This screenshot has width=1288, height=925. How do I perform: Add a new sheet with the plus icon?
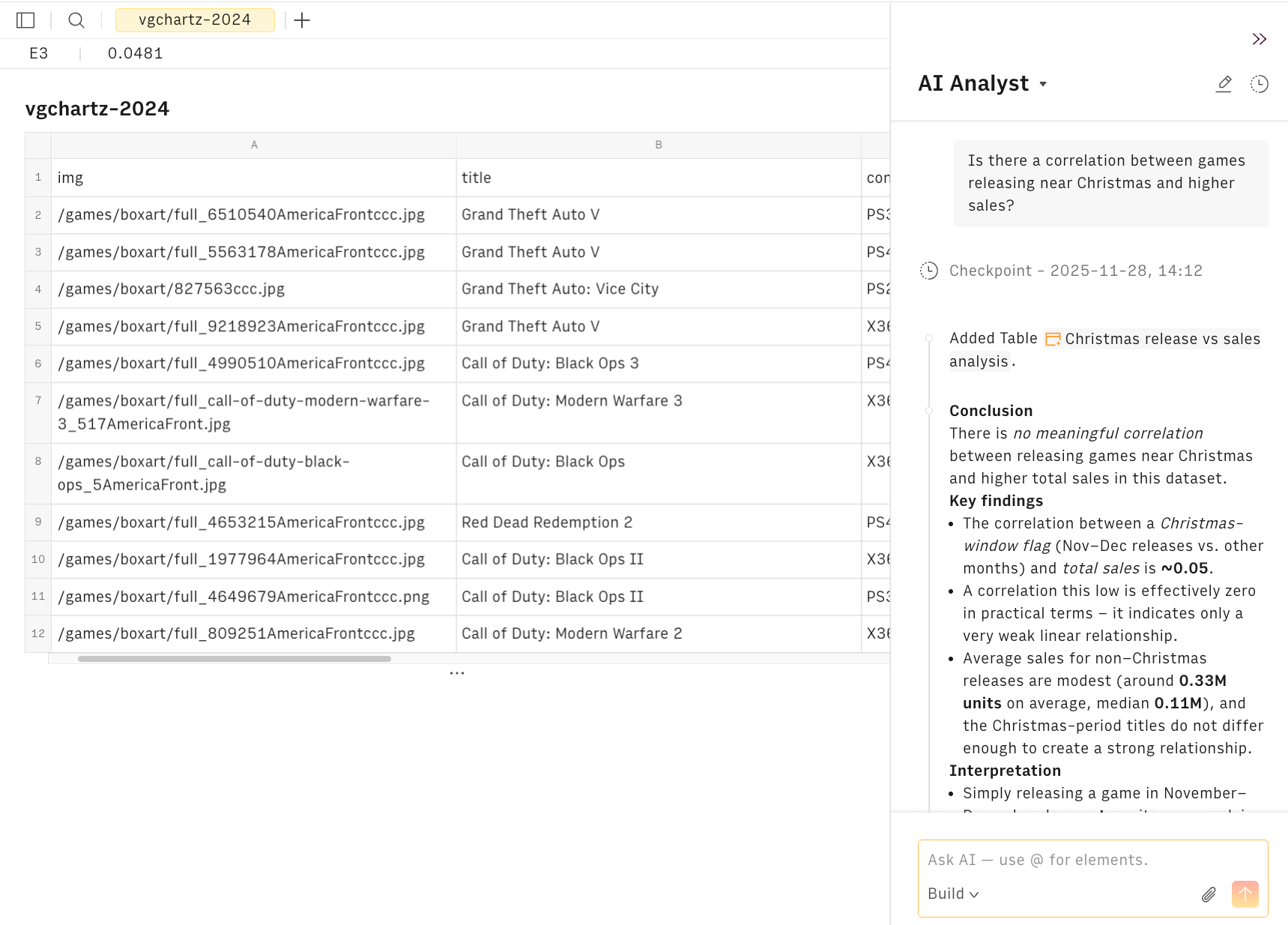[302, 20]
